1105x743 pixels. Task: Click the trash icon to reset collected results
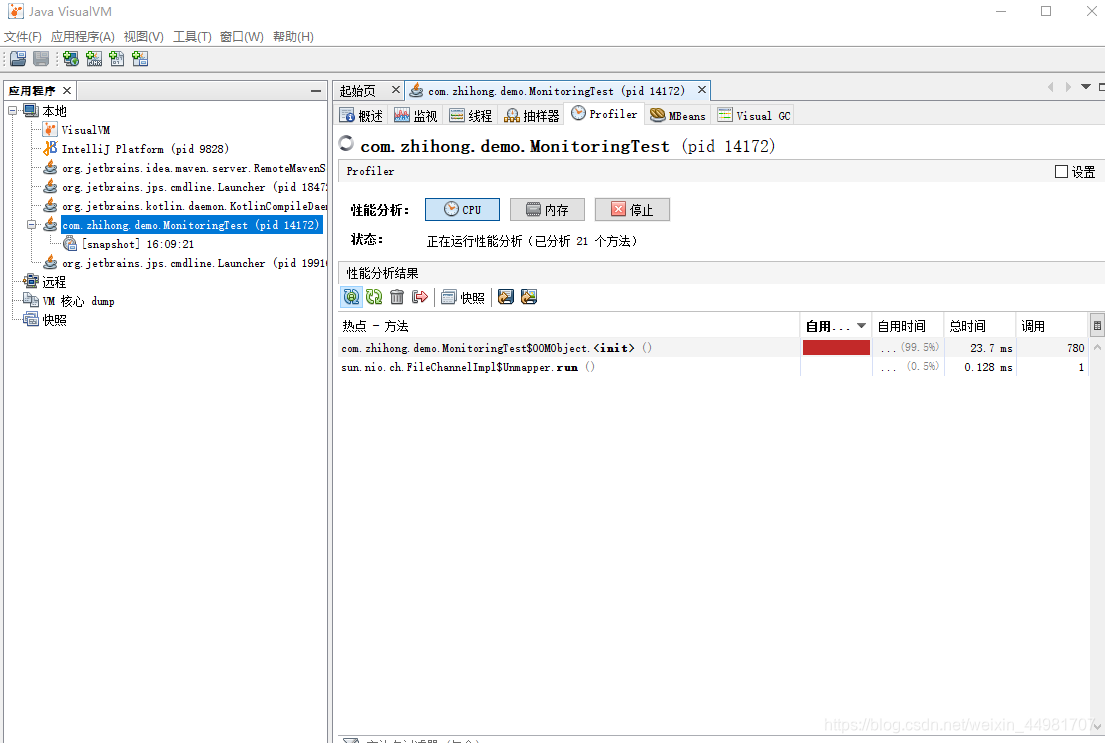click(397, 297)
